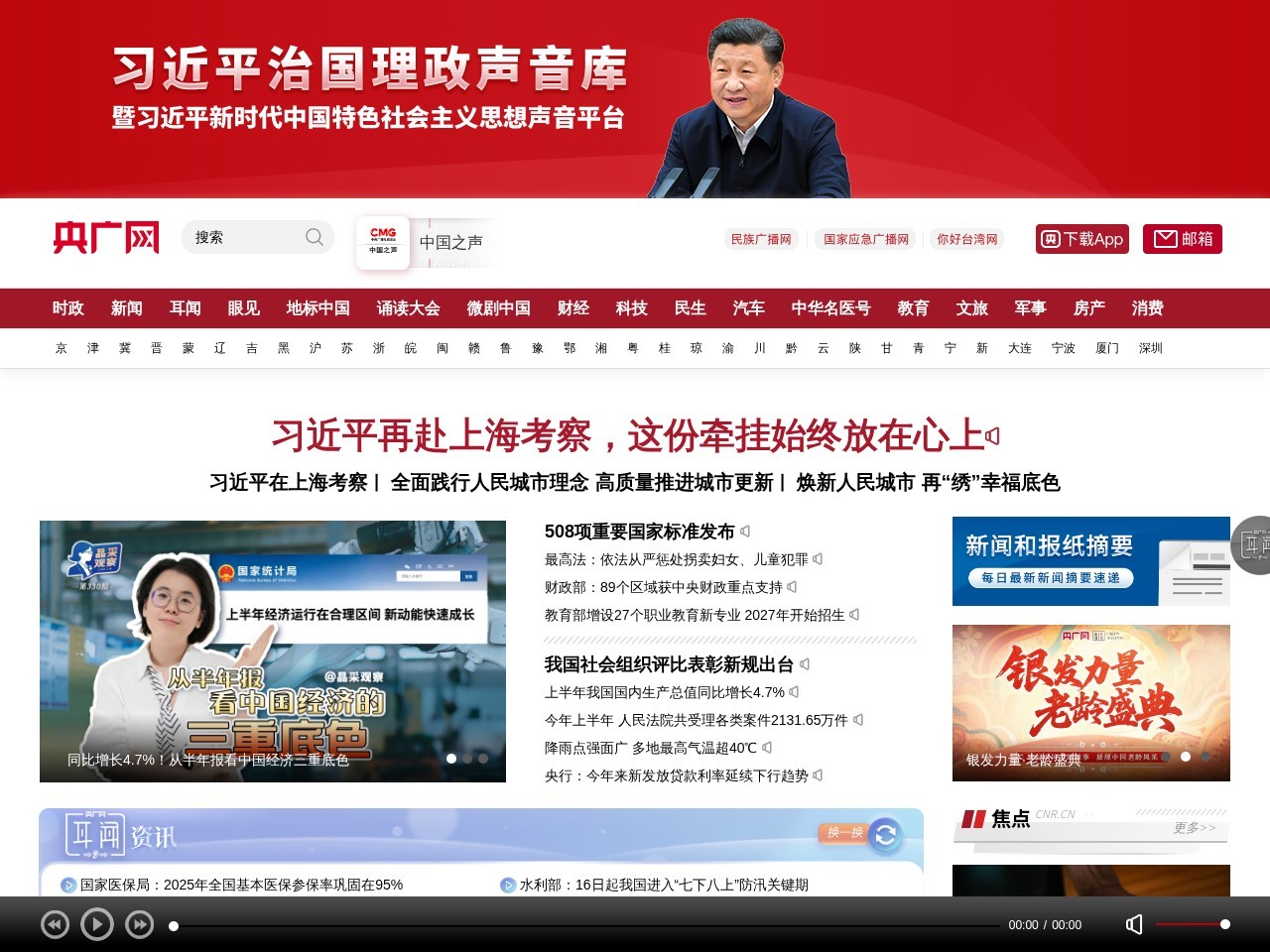This screenshot has width=1270, height=952.
Task: Select highlighted carousel dot on 银发力量 banner
Action: (x=1186, y=757)
